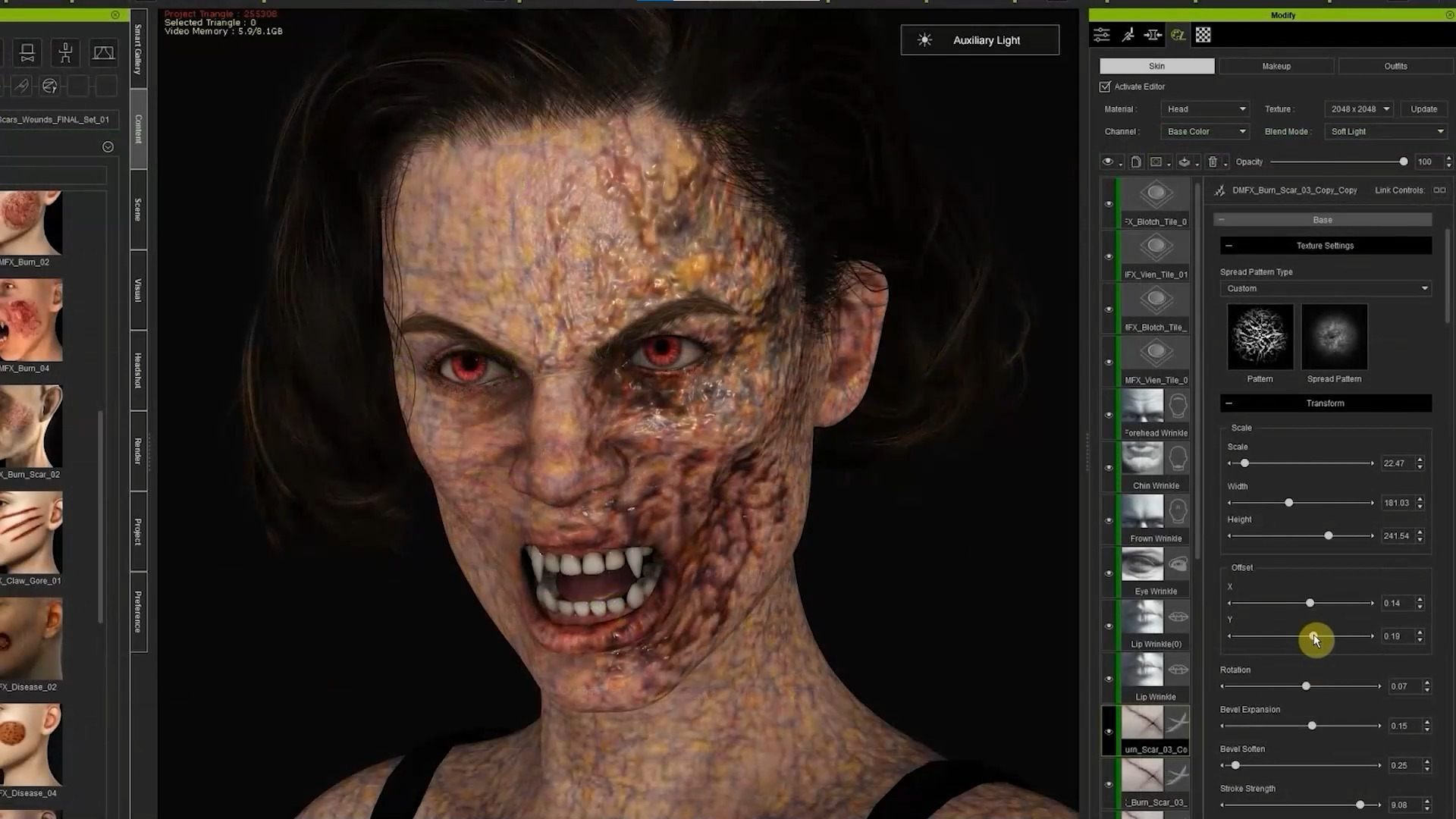This screenshot has width=1456, height=819.
Task: Toggle visibility of Eye Wrinkle layer
Action: click(1109, 573)
